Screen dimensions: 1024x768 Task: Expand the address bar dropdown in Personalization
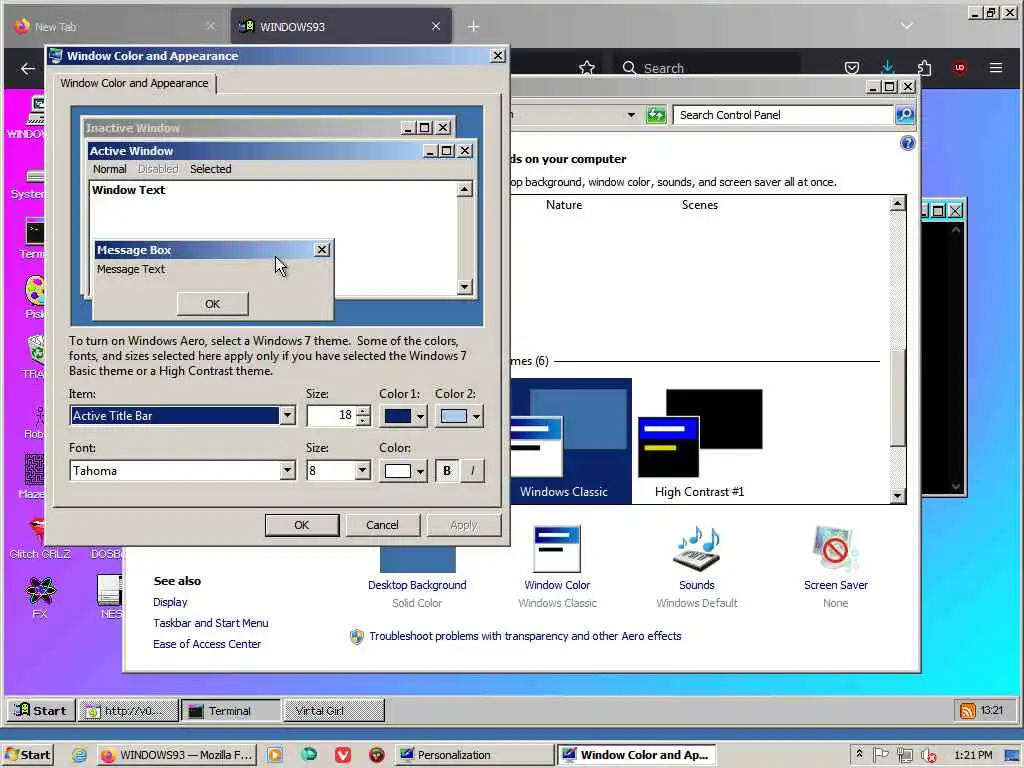631,115
